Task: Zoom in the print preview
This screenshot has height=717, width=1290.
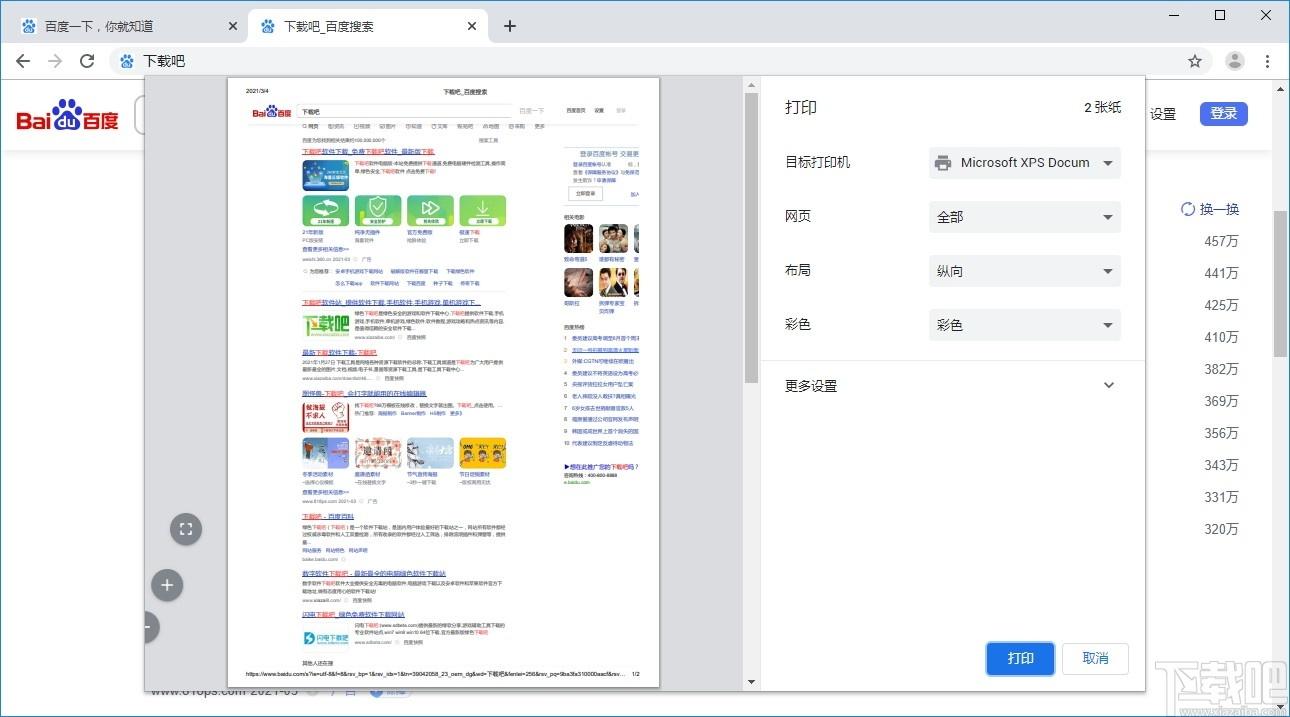Action: (x=167, y=585)
